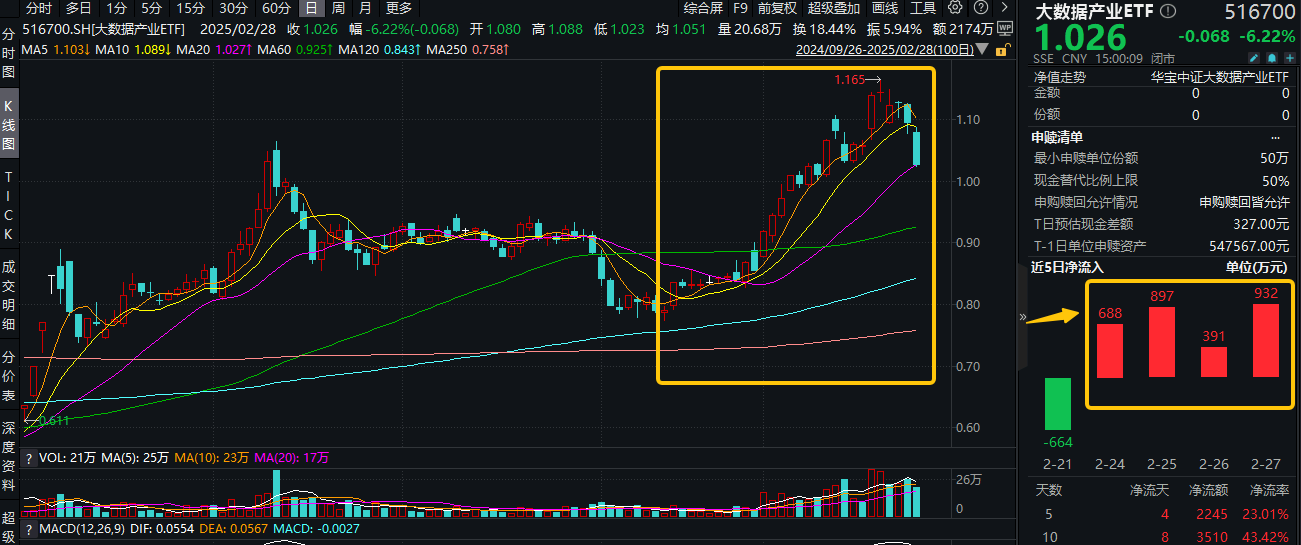Viewport: 1301px width, 545px height.
Task: Open the 成交明细 sidebar tab
Action: pyautogui.click(x=9, y=296)
